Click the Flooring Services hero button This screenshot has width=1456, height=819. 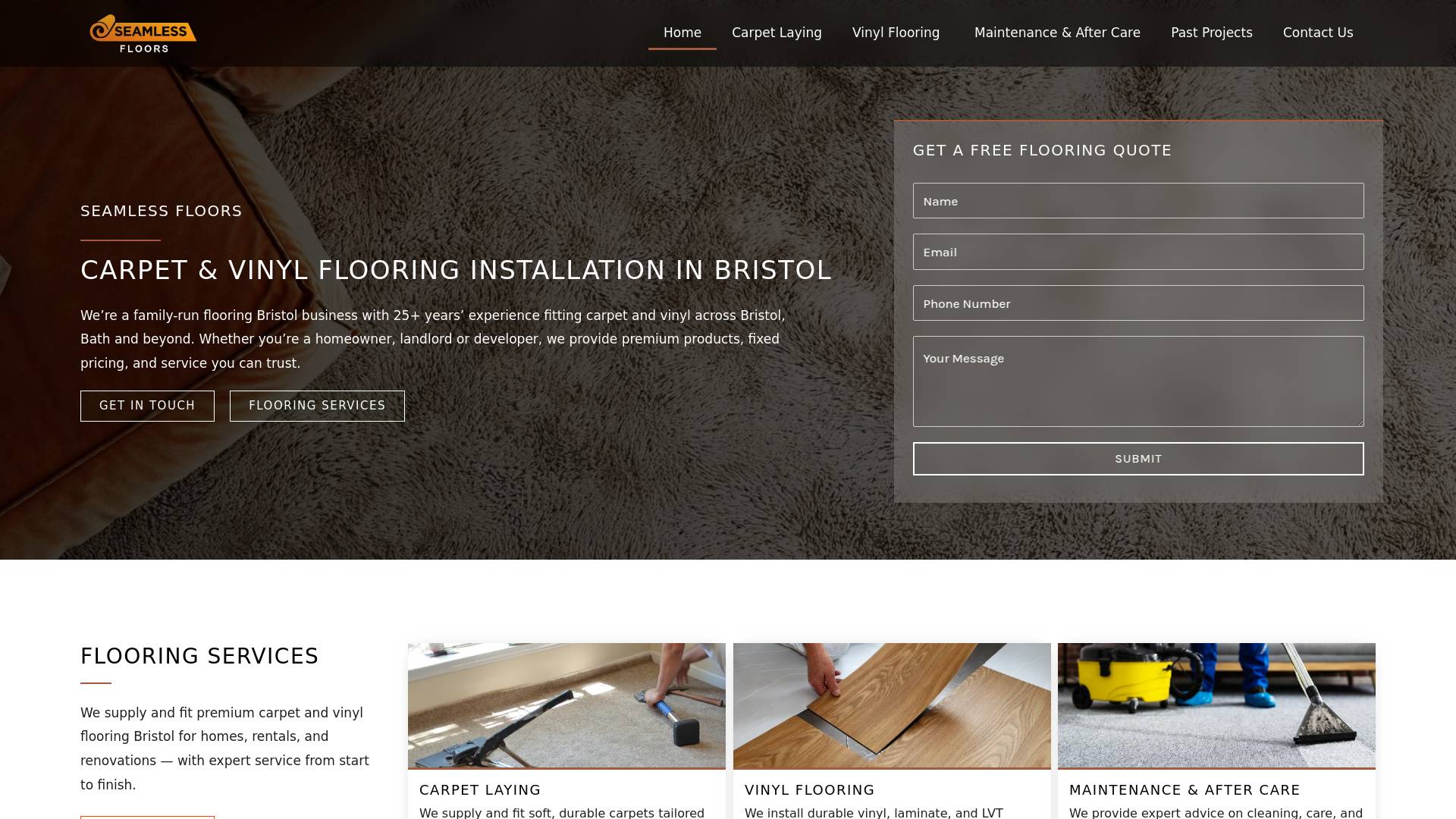click(x=317, y=406)
